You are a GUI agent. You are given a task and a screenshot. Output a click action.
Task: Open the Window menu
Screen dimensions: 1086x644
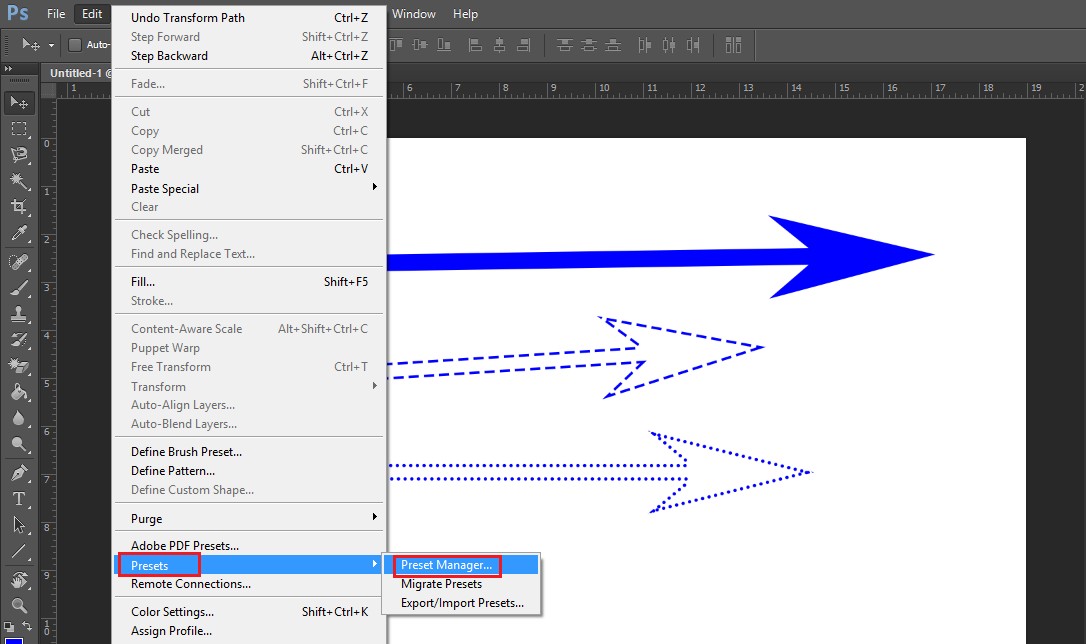[x=413, y=13]
